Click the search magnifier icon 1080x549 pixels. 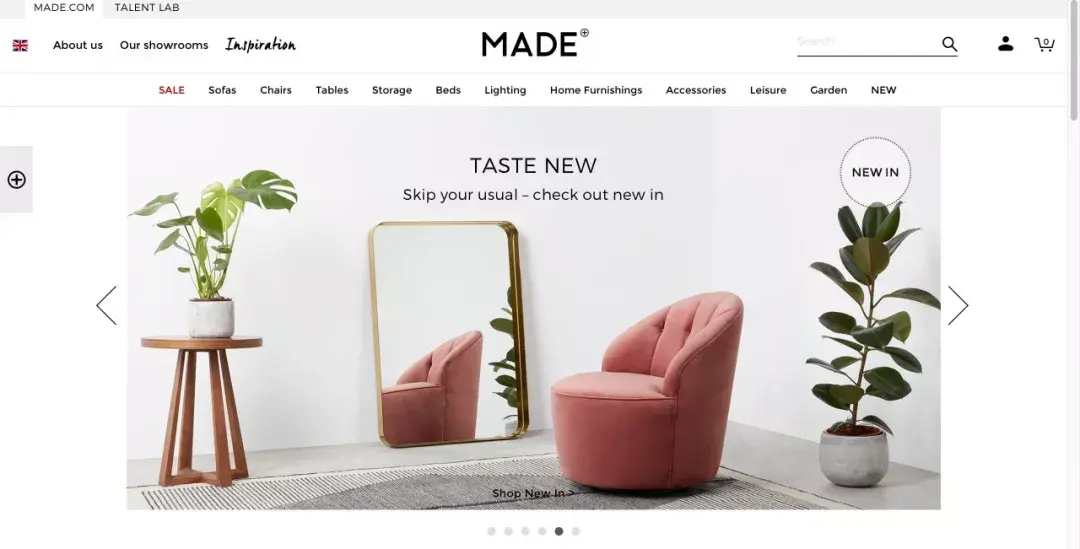(x=949, y=44)
